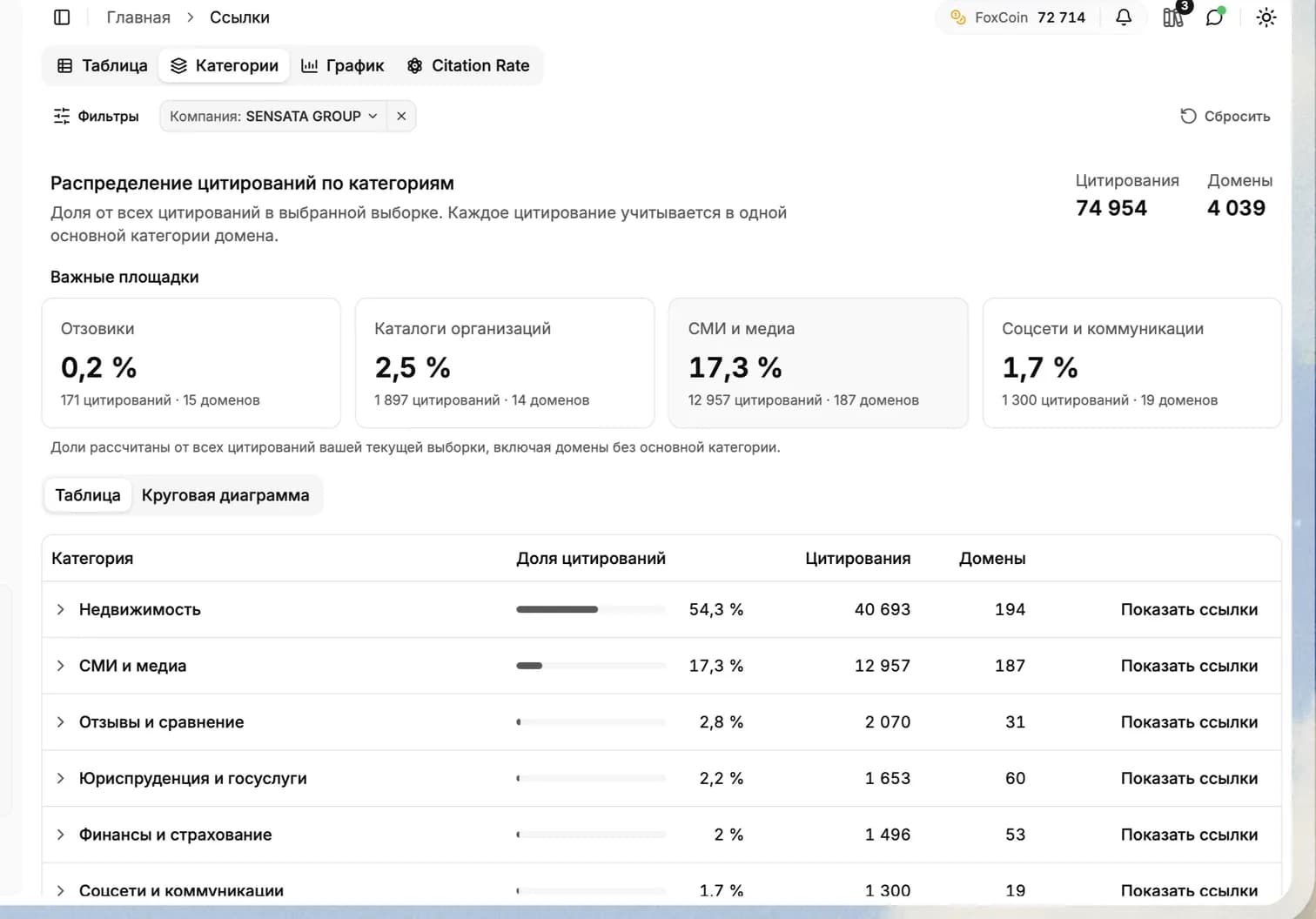Expand the Недвижимость category row
1316x919 pixels.
[60, 609]
